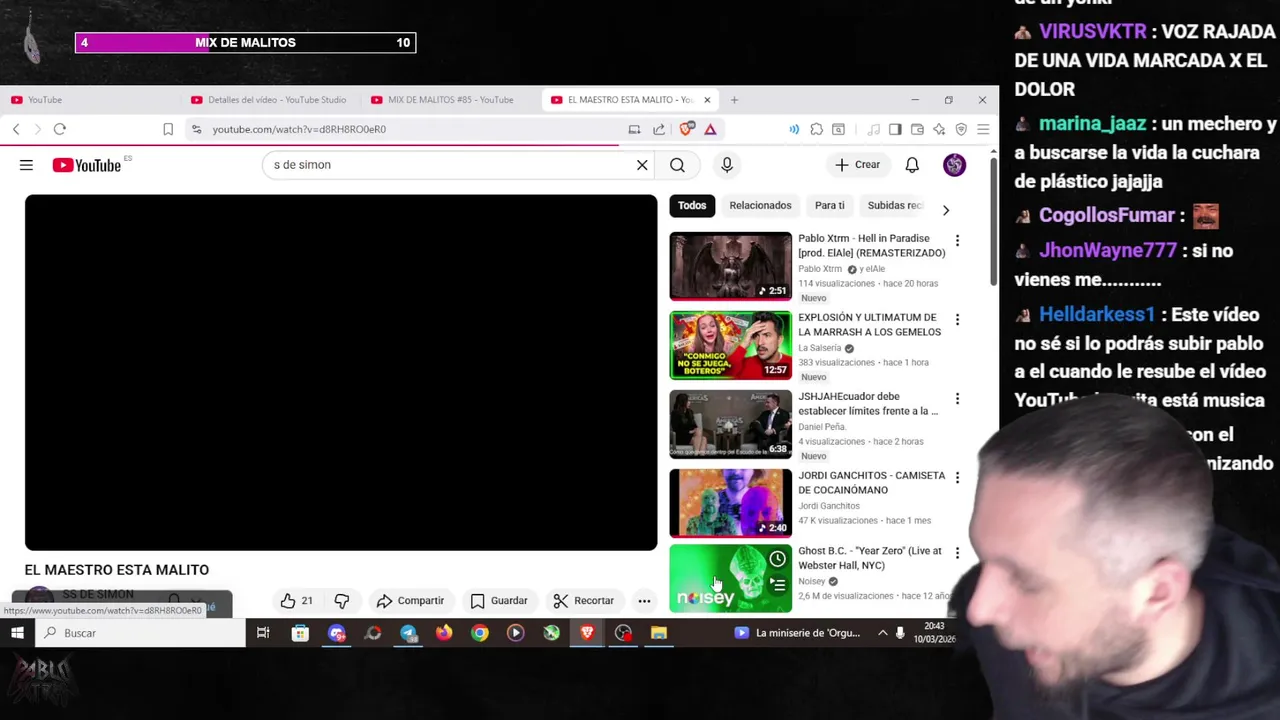The image size is (1280, 720).
Task: Go back with the browser arrow
Action: tap(16, 129)
